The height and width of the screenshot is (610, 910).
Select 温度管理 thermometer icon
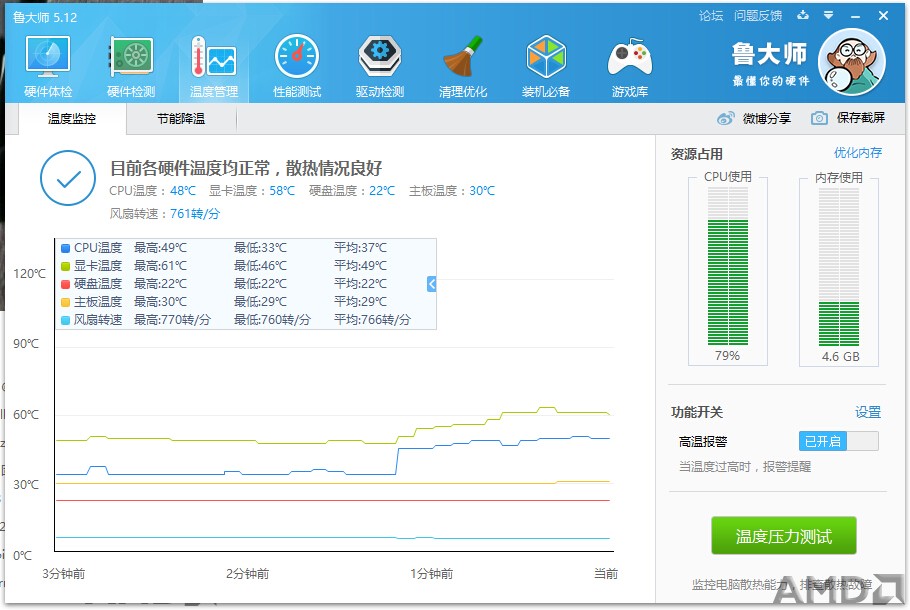tap(214, 56)
